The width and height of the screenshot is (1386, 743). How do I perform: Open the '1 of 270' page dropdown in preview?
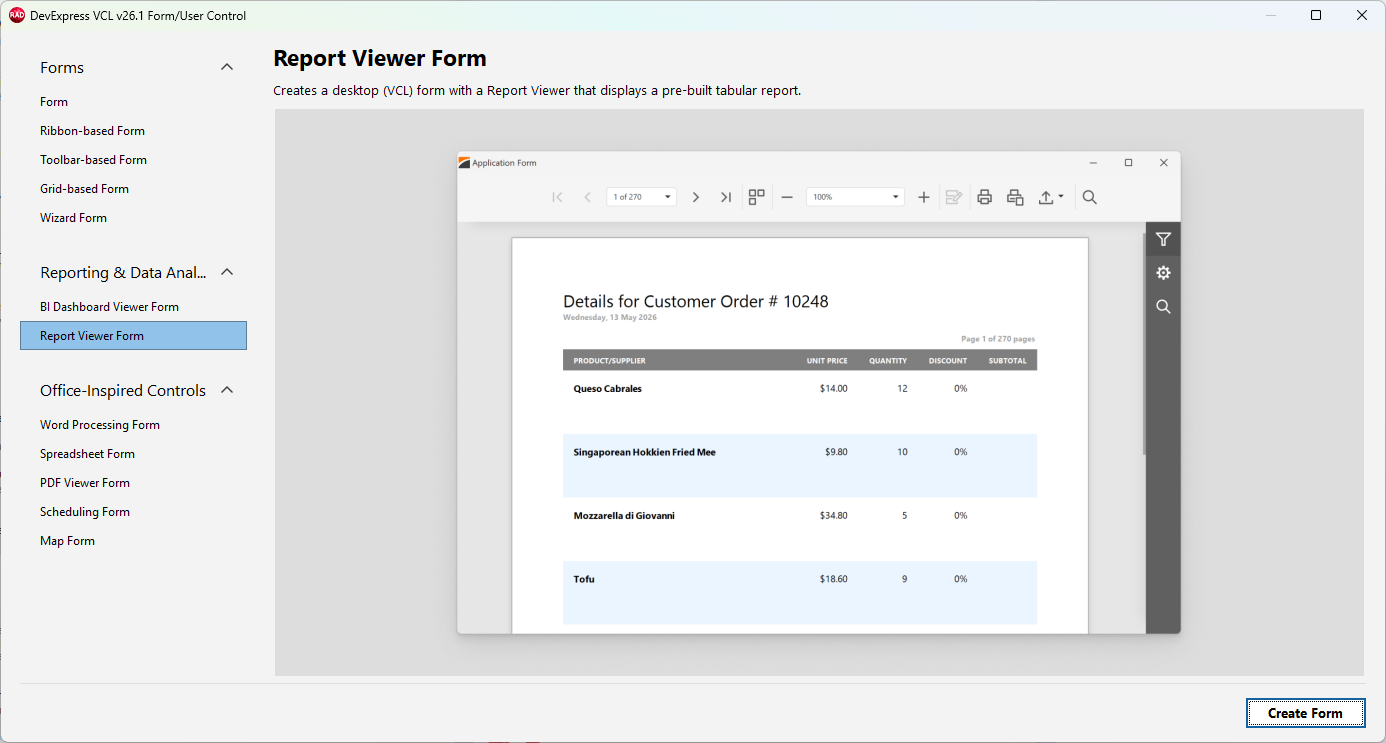coord(642,197)
